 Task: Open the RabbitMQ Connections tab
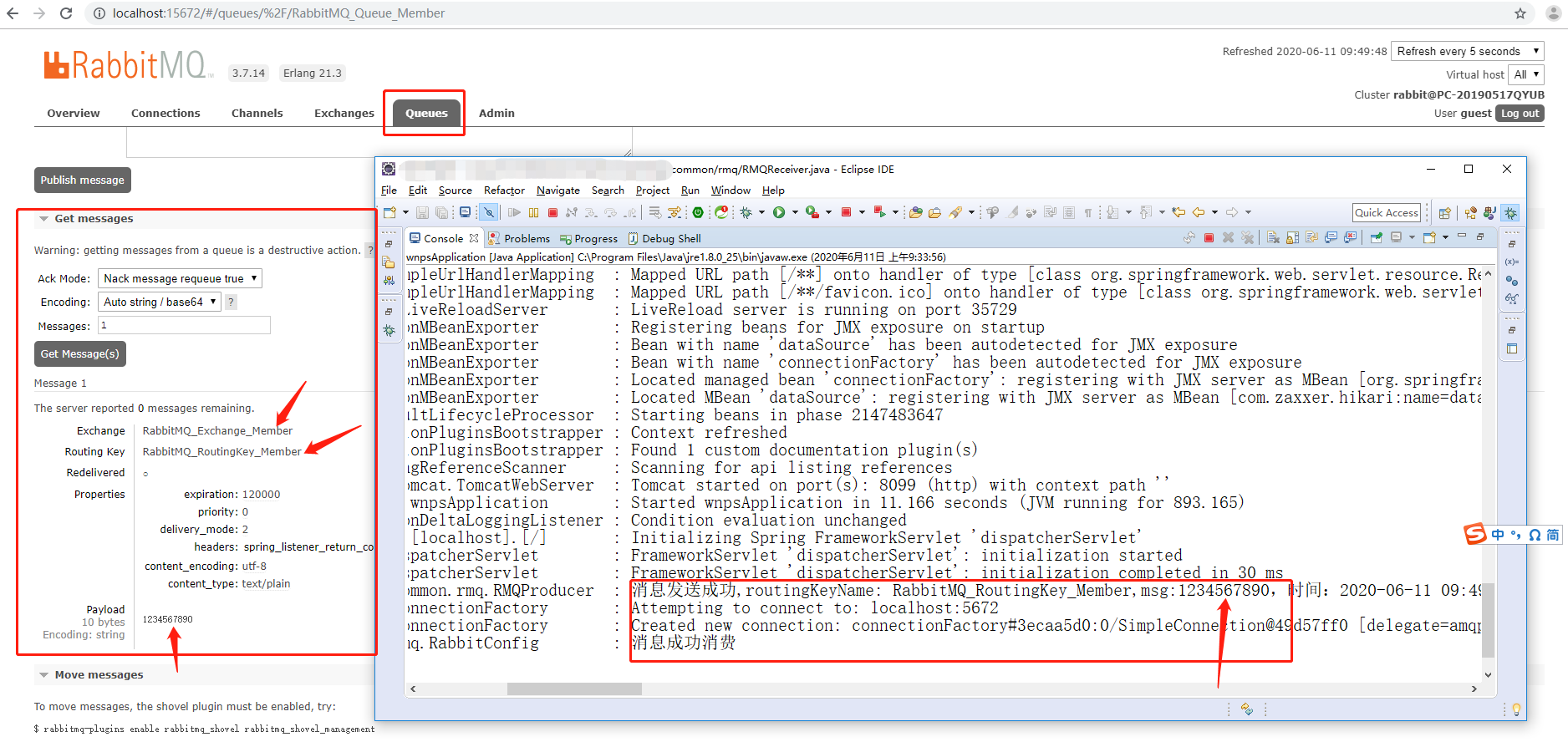click(x=165, y=113)
